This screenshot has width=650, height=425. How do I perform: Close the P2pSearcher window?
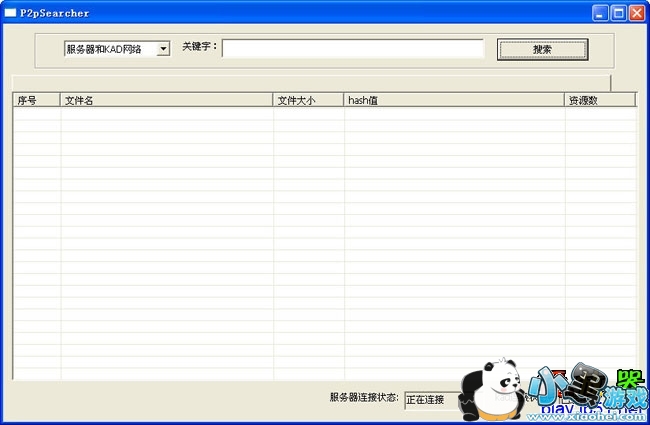point(637,13)
